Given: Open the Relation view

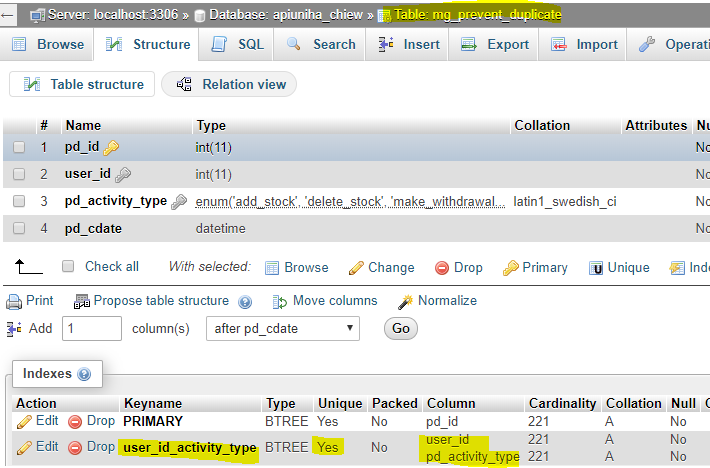Looking at the screenshot, I should (x=231, y=85).
